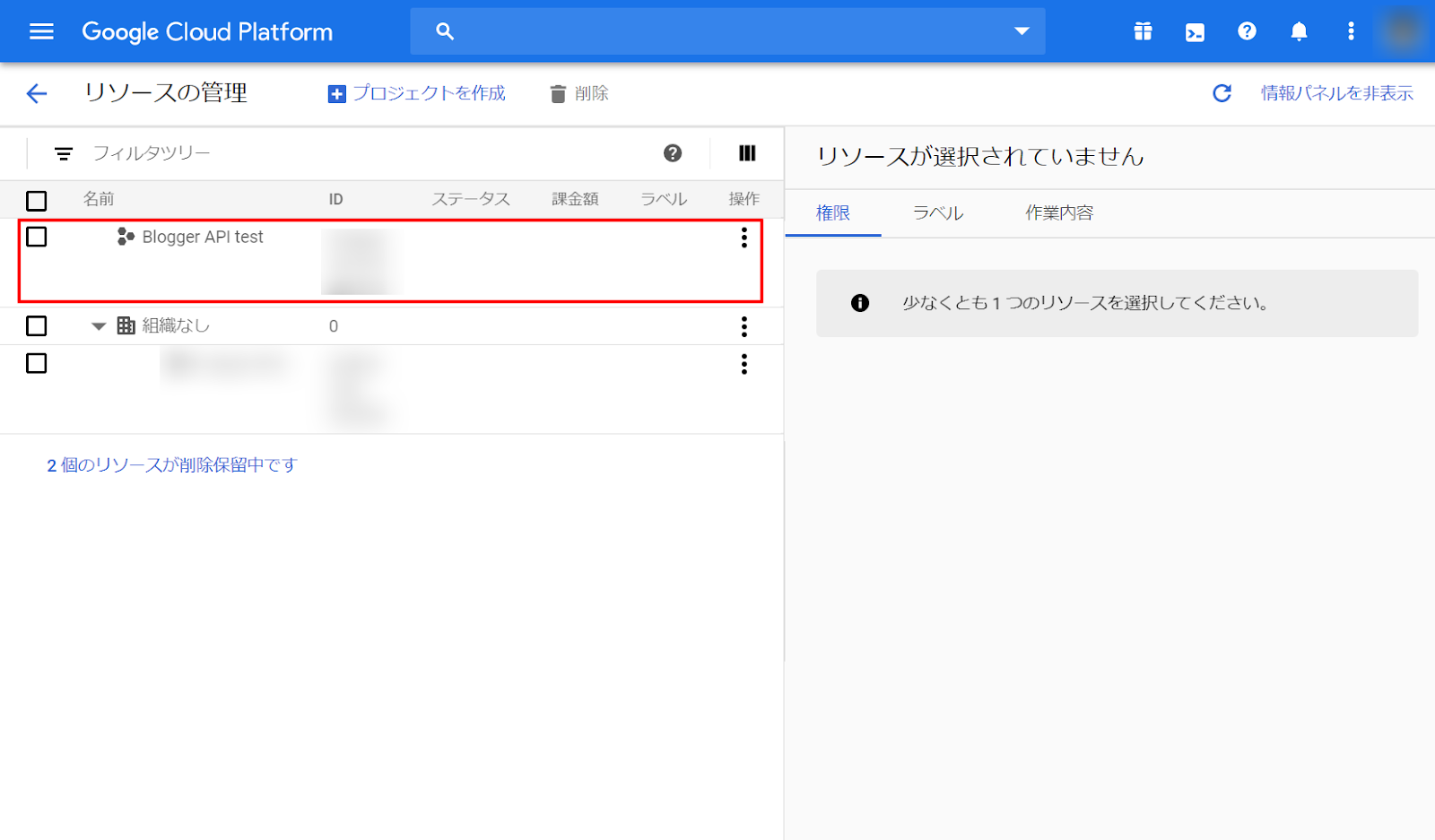Click the 課金額 column header
The image size is (1435, 840).
coord(575,199)
